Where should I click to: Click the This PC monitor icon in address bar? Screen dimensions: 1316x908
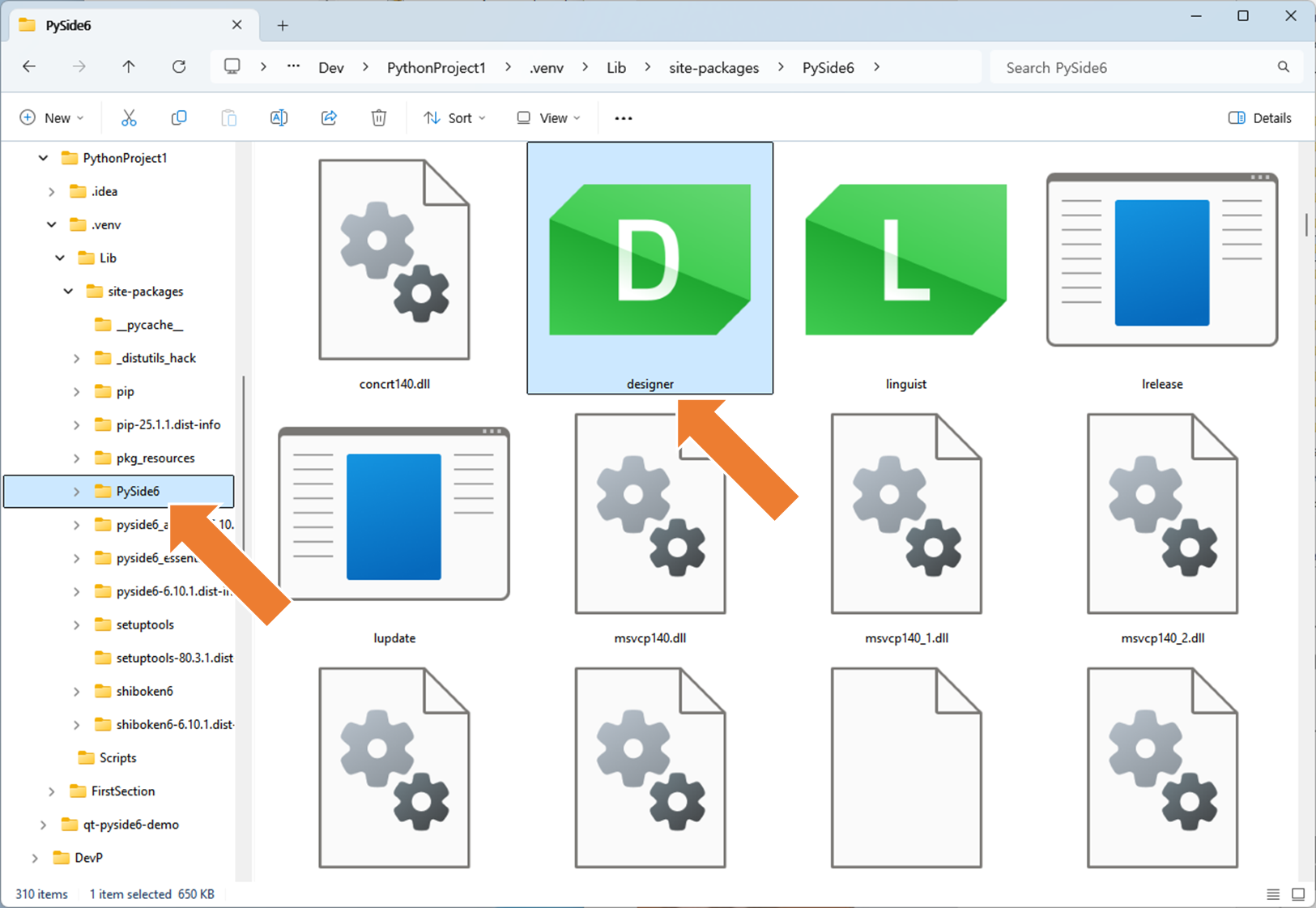232,66
